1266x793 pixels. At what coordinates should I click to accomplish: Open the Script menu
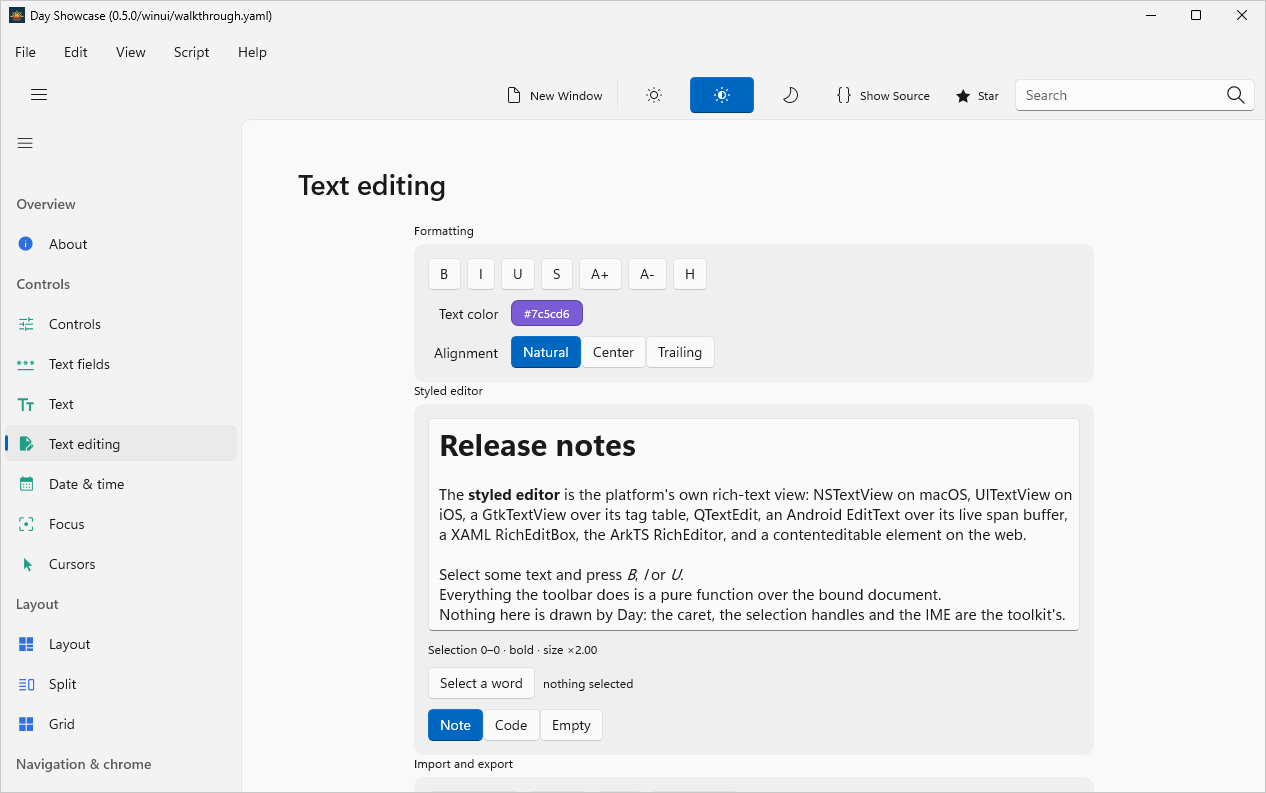pos(192,52)
